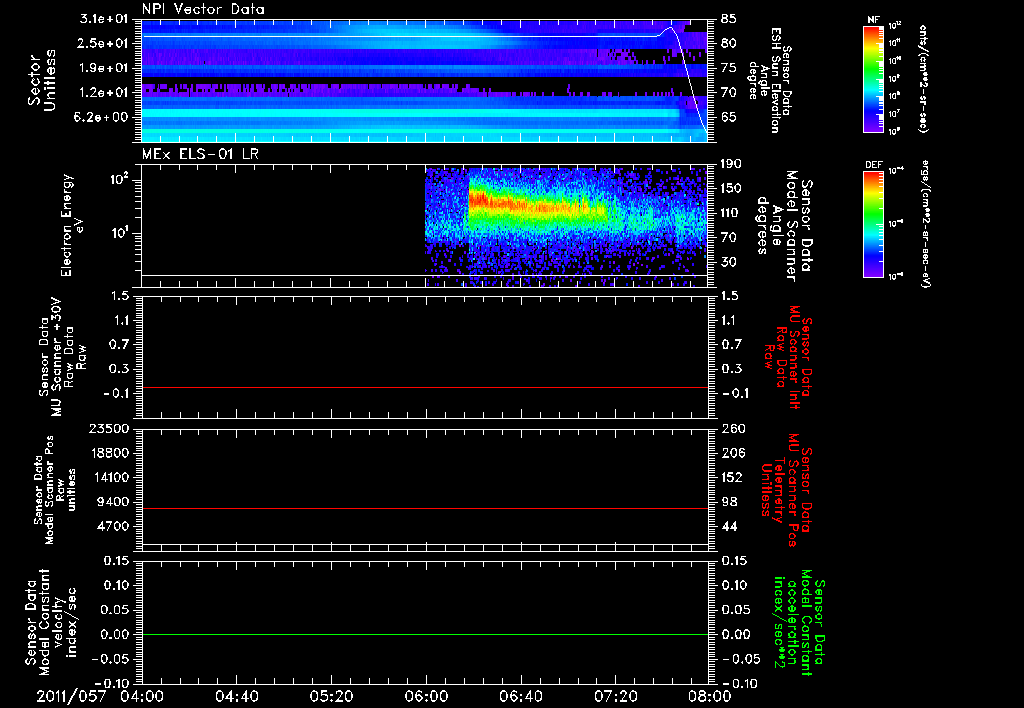
Task: Click the NPI Vector Data panel title
Action: [204, 9]
